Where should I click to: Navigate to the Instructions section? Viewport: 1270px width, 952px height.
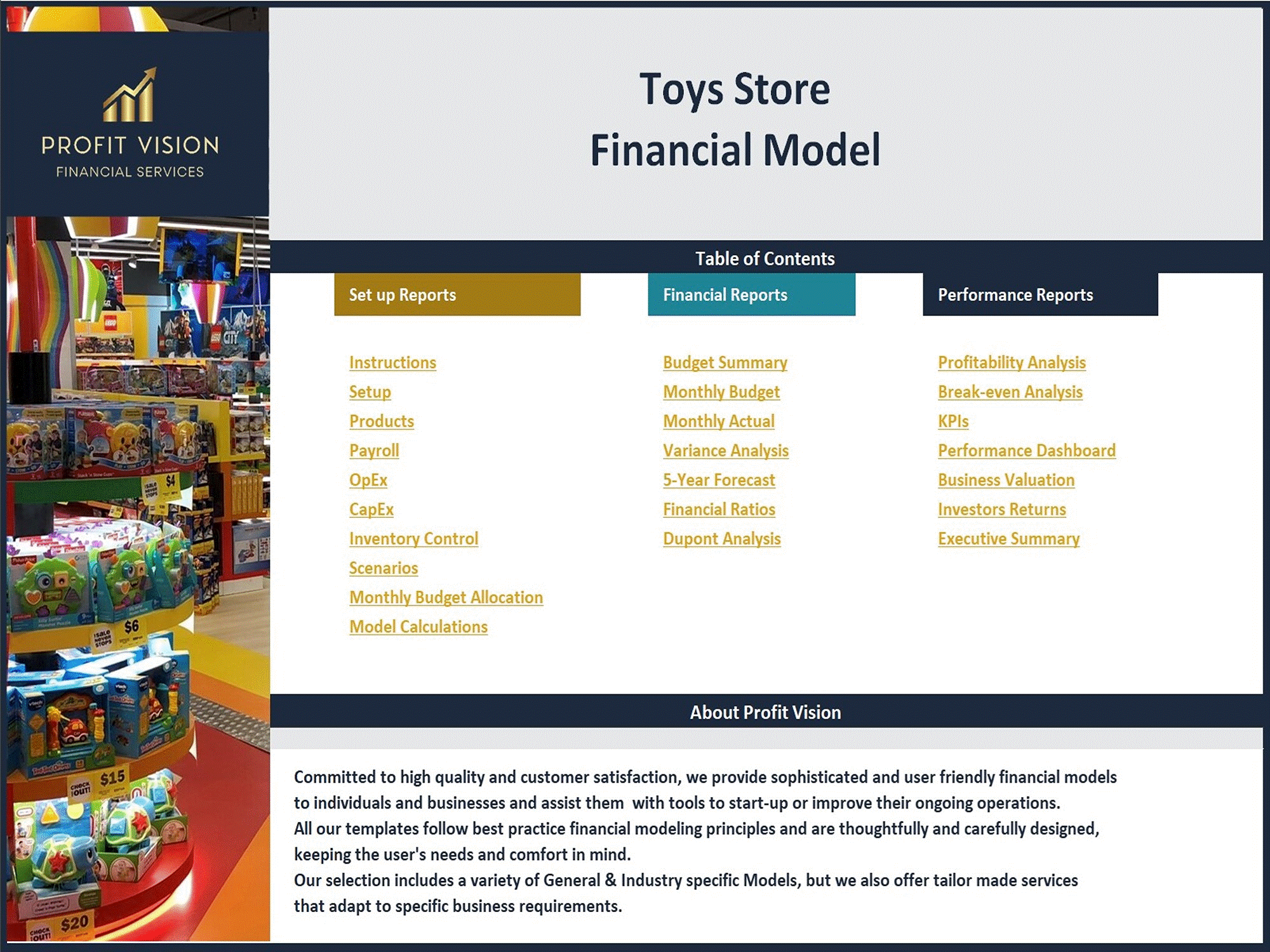[x=392, y=362]
